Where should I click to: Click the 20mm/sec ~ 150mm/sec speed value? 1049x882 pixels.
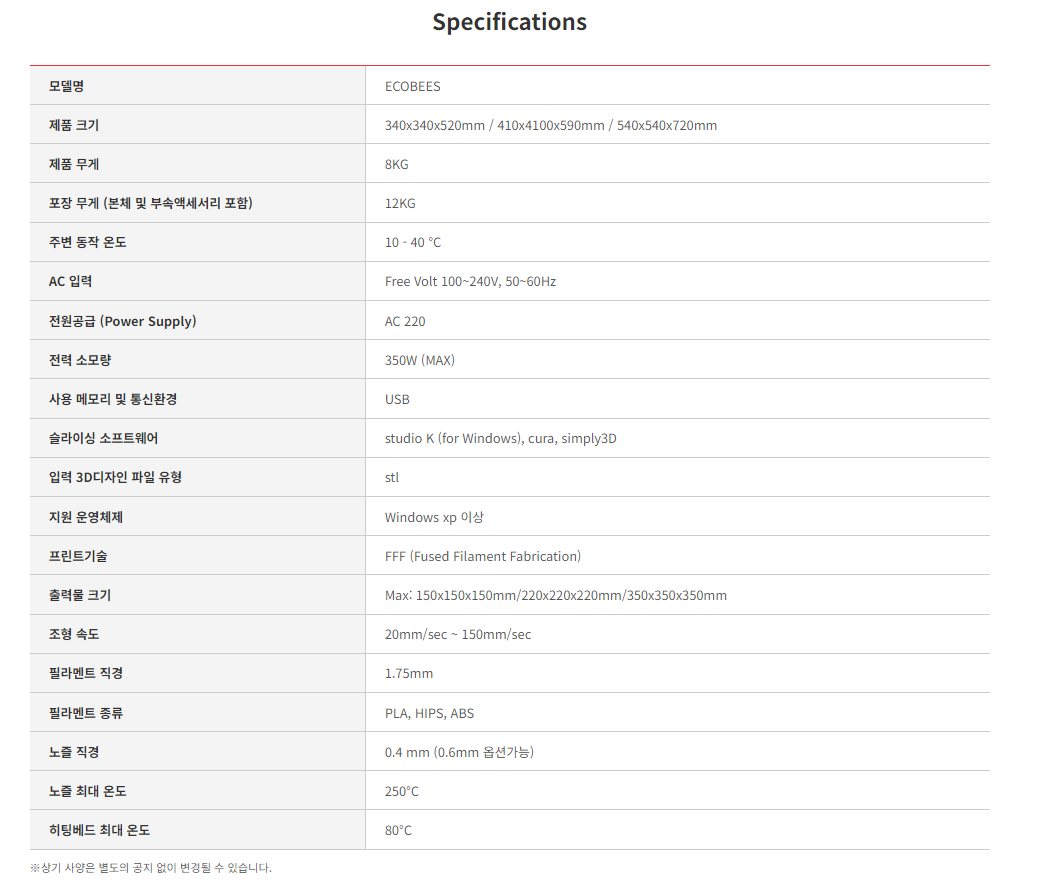tap(457, 634)
